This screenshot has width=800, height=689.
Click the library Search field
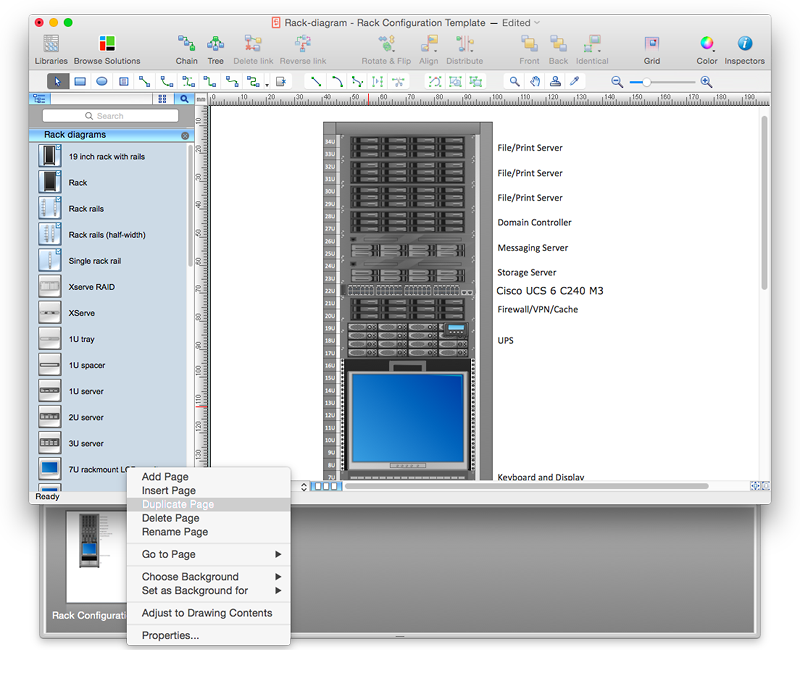pos(110,116)
